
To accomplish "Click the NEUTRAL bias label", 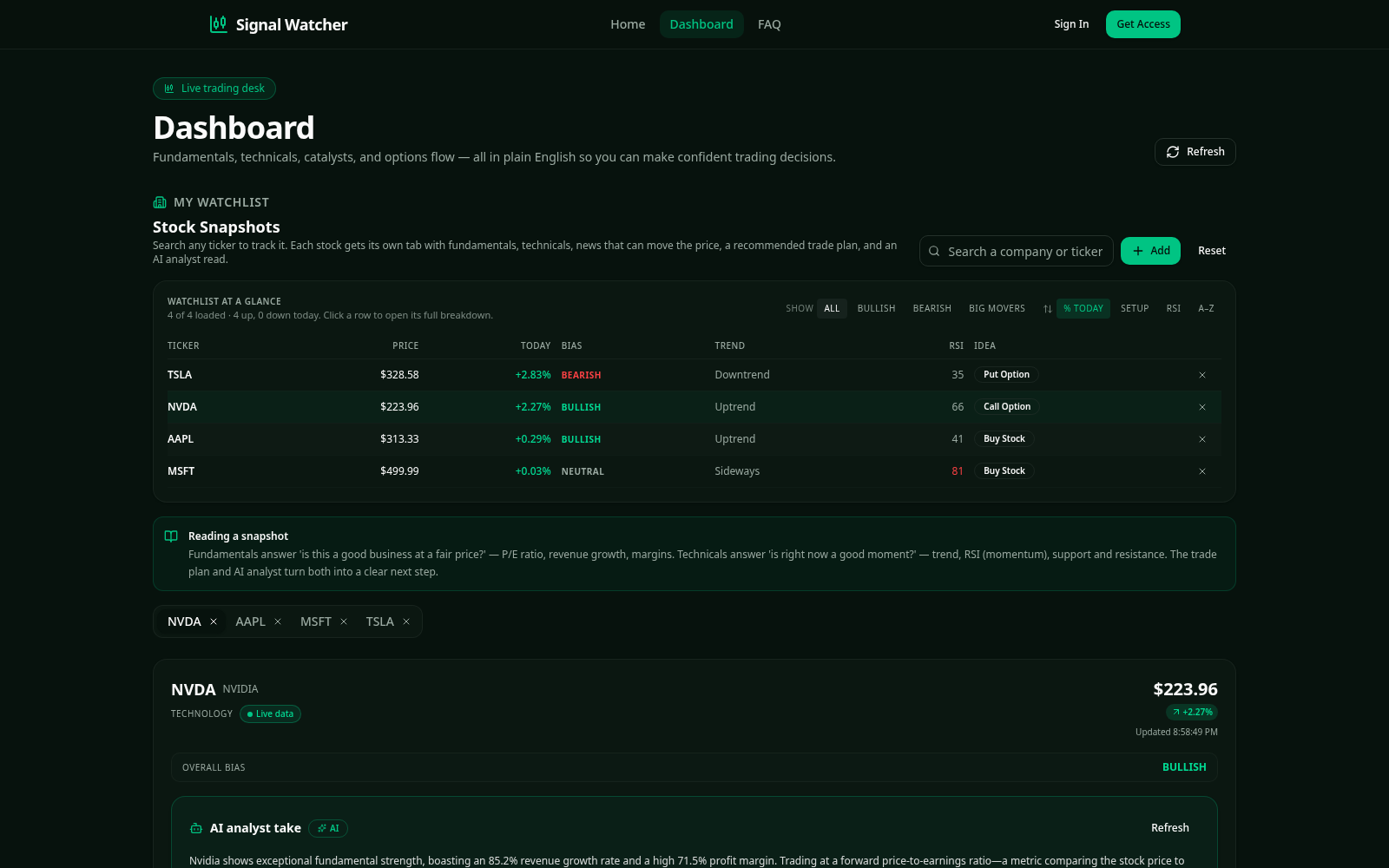I will point(583,471).
